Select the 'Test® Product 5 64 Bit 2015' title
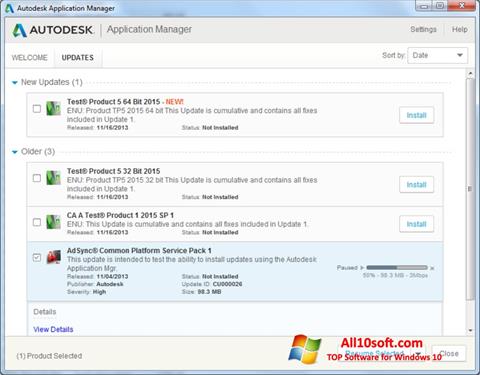 114,102
